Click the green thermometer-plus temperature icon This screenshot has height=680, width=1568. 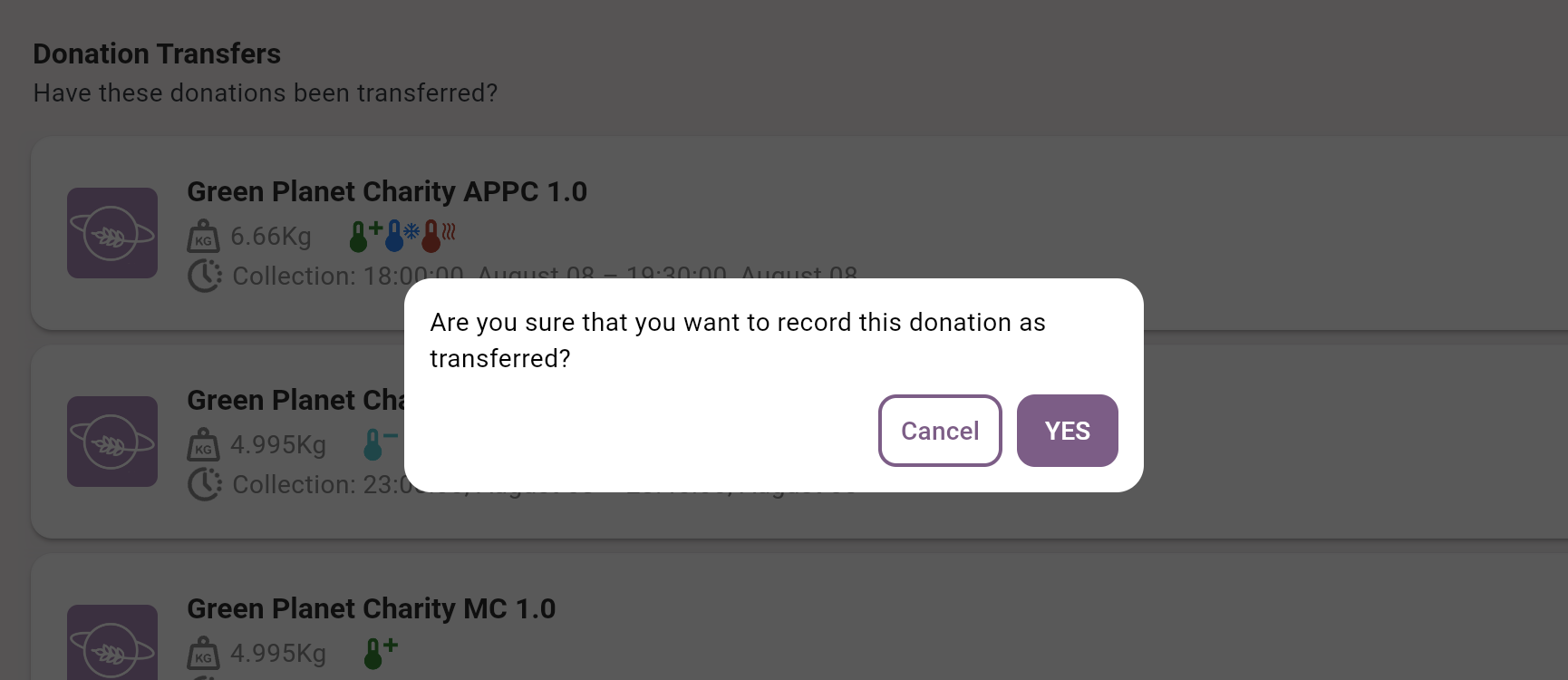coord(361,236)
